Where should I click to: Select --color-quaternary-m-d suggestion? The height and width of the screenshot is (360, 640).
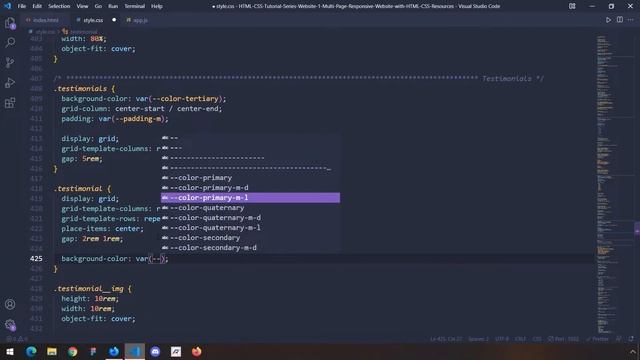click(250, 218)
